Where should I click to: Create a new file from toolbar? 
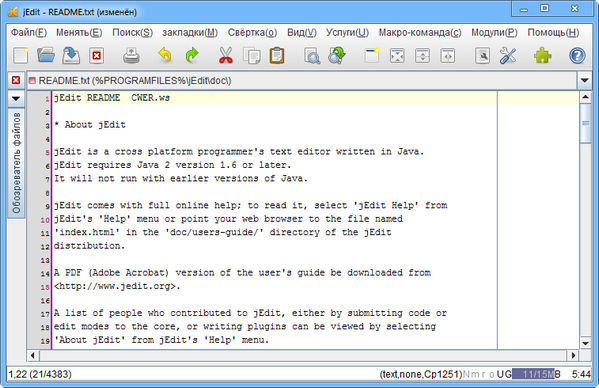click(x=21, y=56)
